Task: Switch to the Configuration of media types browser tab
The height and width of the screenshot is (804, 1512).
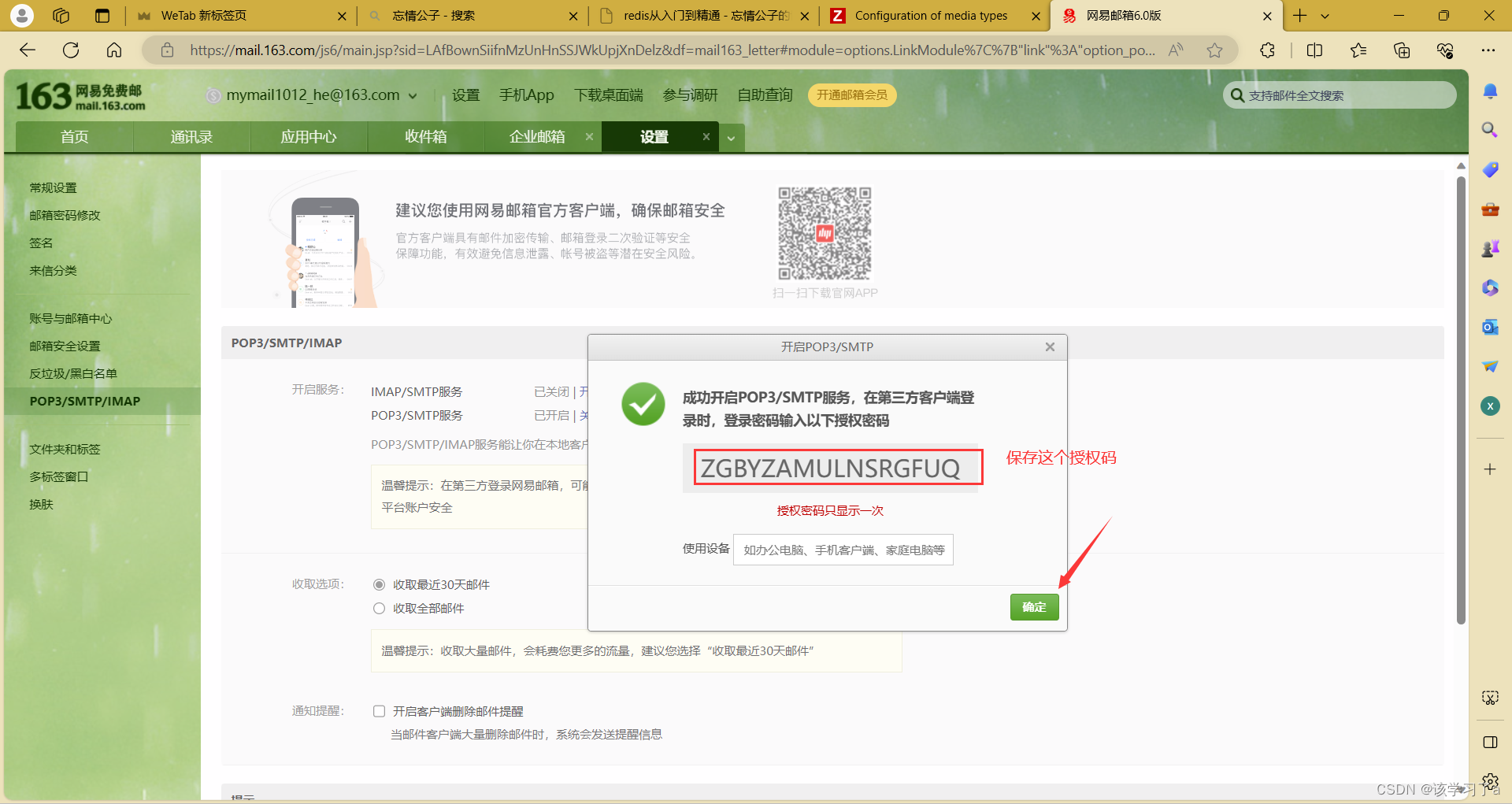Action: [936, 16]
